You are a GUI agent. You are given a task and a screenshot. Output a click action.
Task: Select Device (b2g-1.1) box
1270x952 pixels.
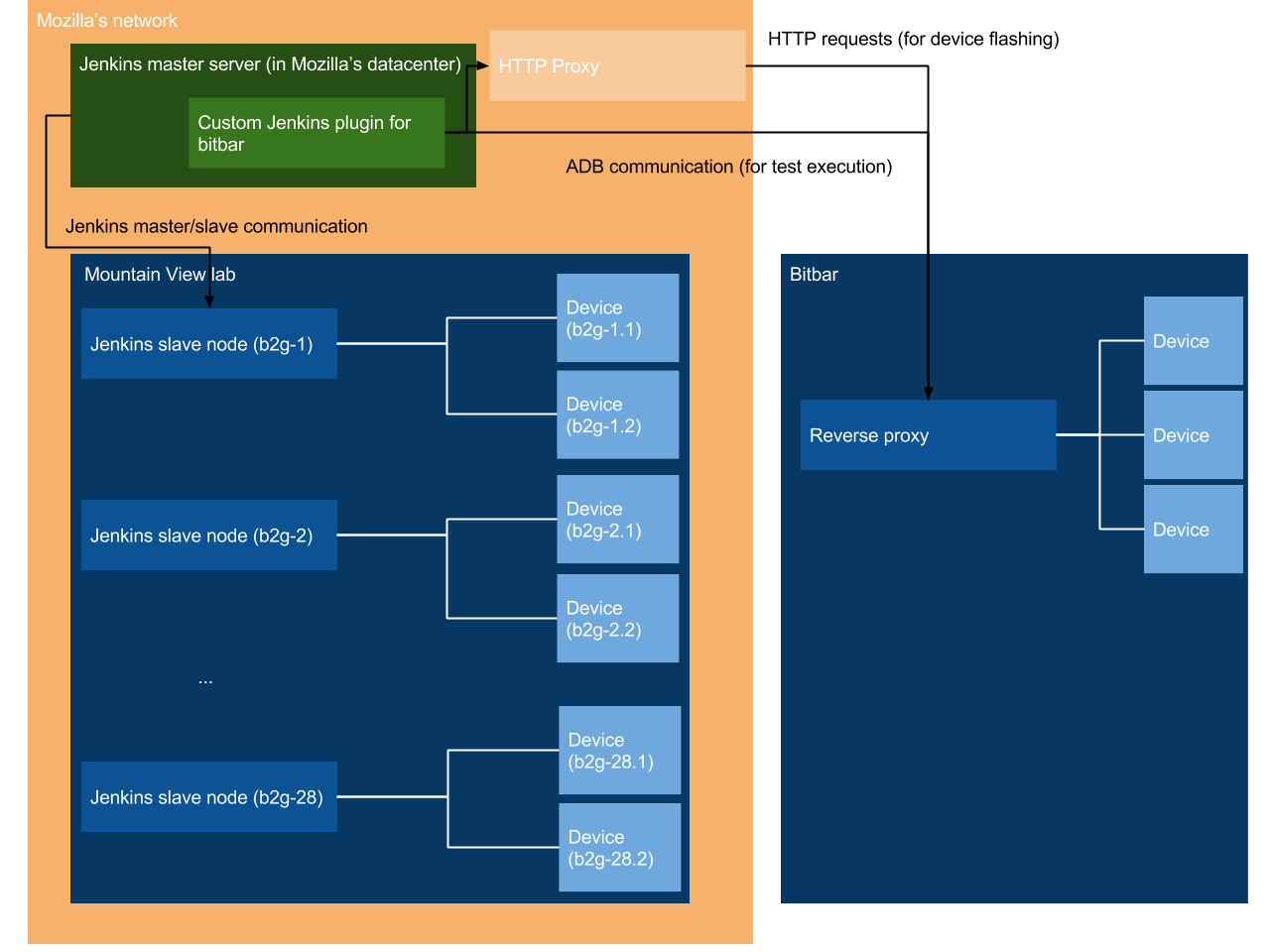coord(617,317)
